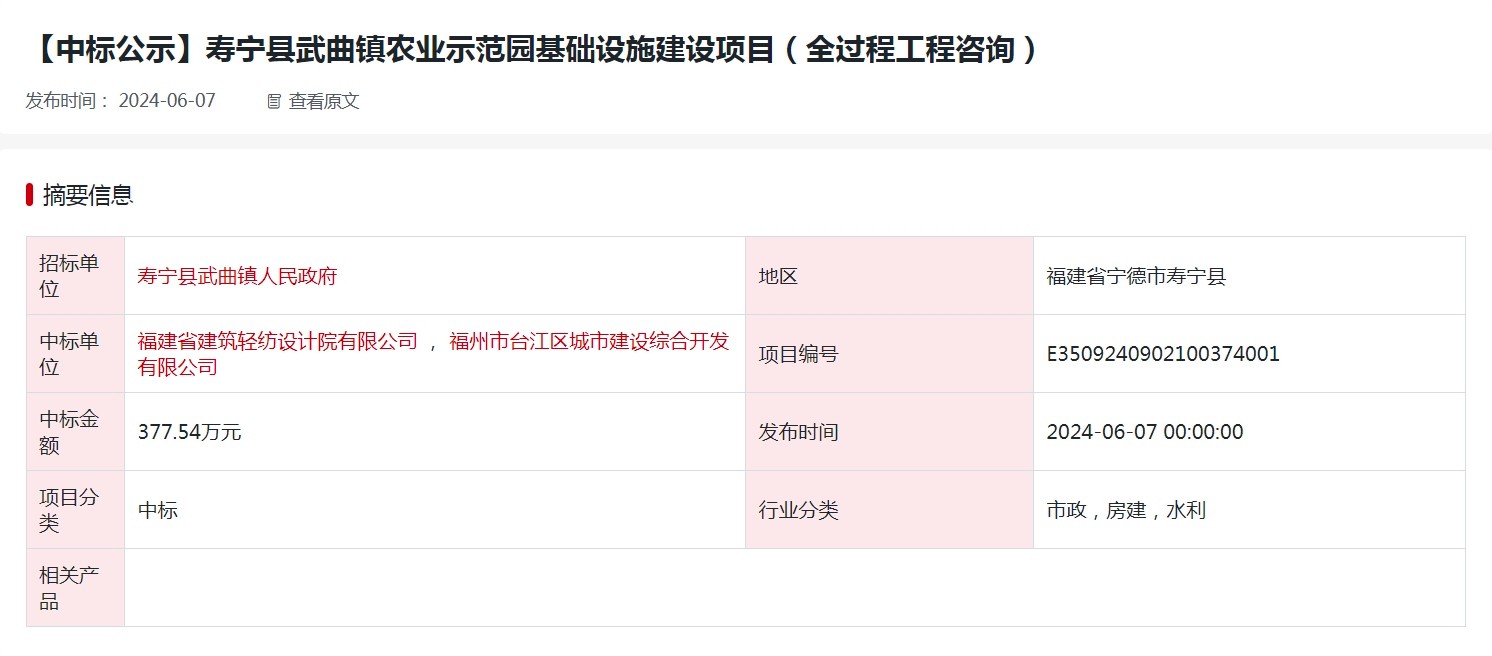
Task: Open the 查看原文 original text link
Action: (x=323, y=101)
